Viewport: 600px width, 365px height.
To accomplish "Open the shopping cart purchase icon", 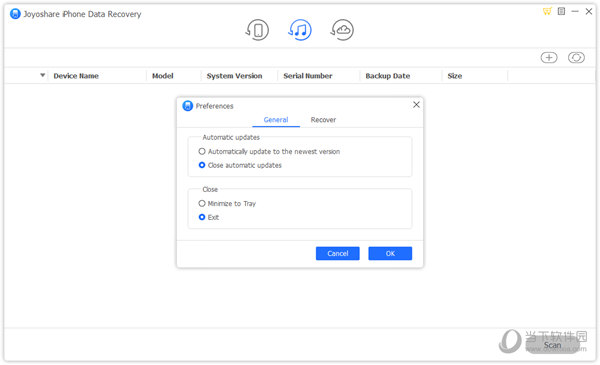I will pos(547,11).
